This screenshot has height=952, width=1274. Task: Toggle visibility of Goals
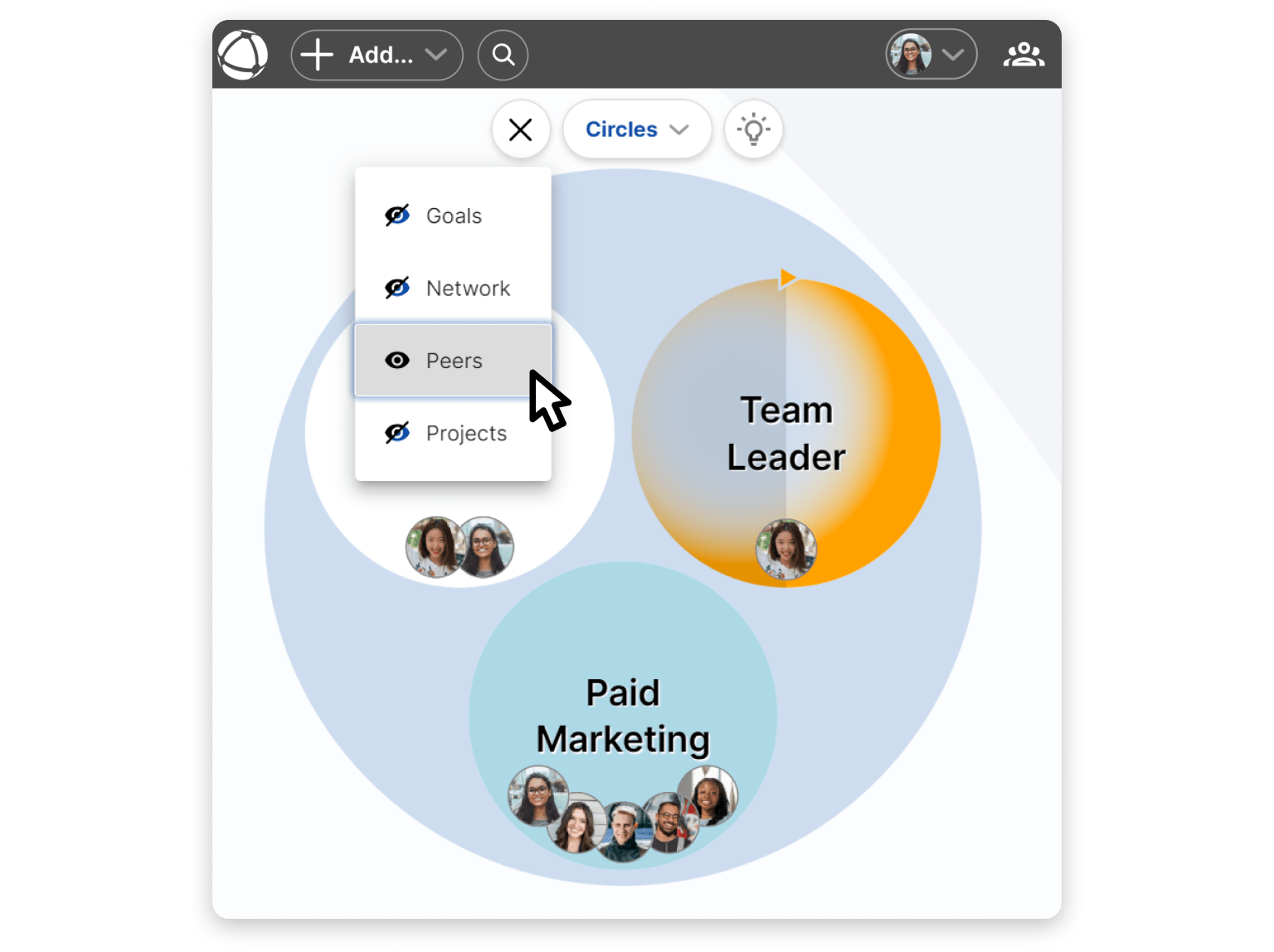(x=397, y=216)
